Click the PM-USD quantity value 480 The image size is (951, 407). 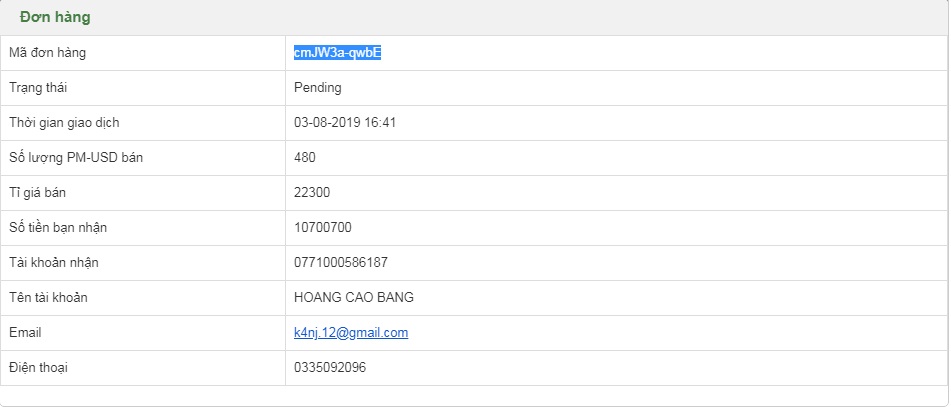tap(305, 158)
